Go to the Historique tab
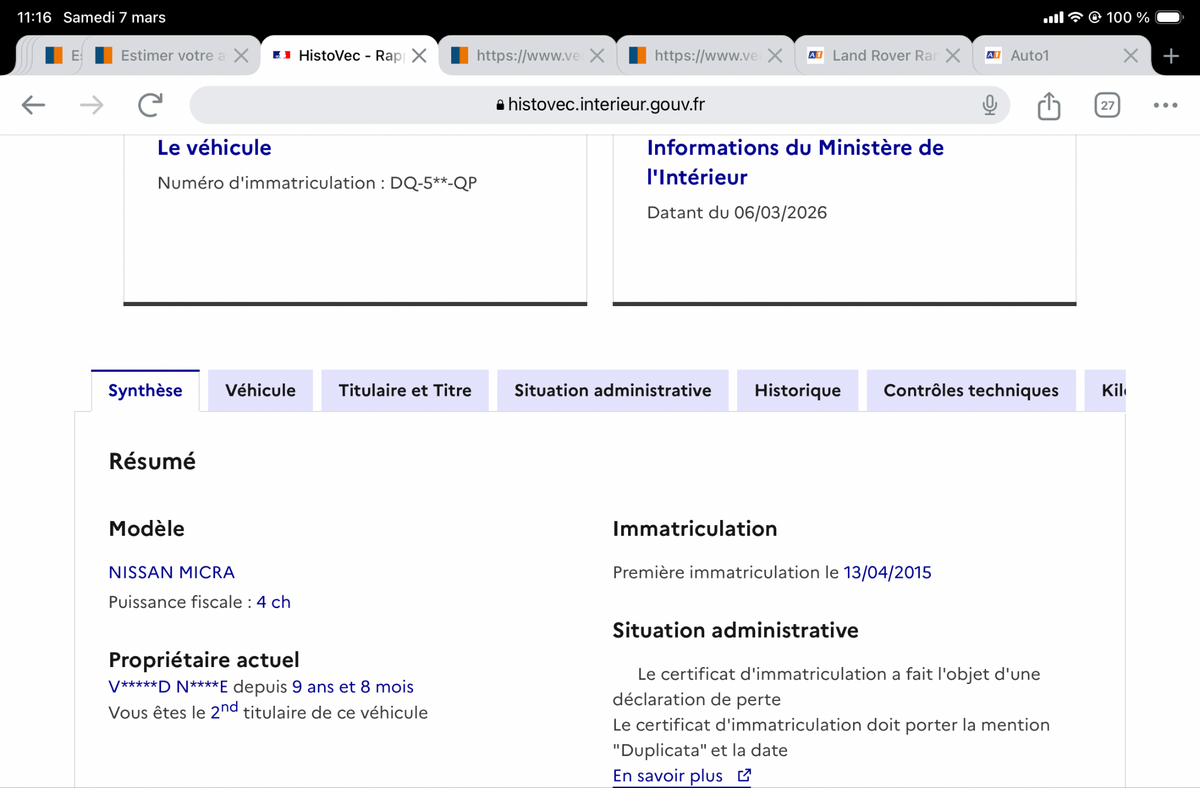1200x788 pixels. (797, 391)
